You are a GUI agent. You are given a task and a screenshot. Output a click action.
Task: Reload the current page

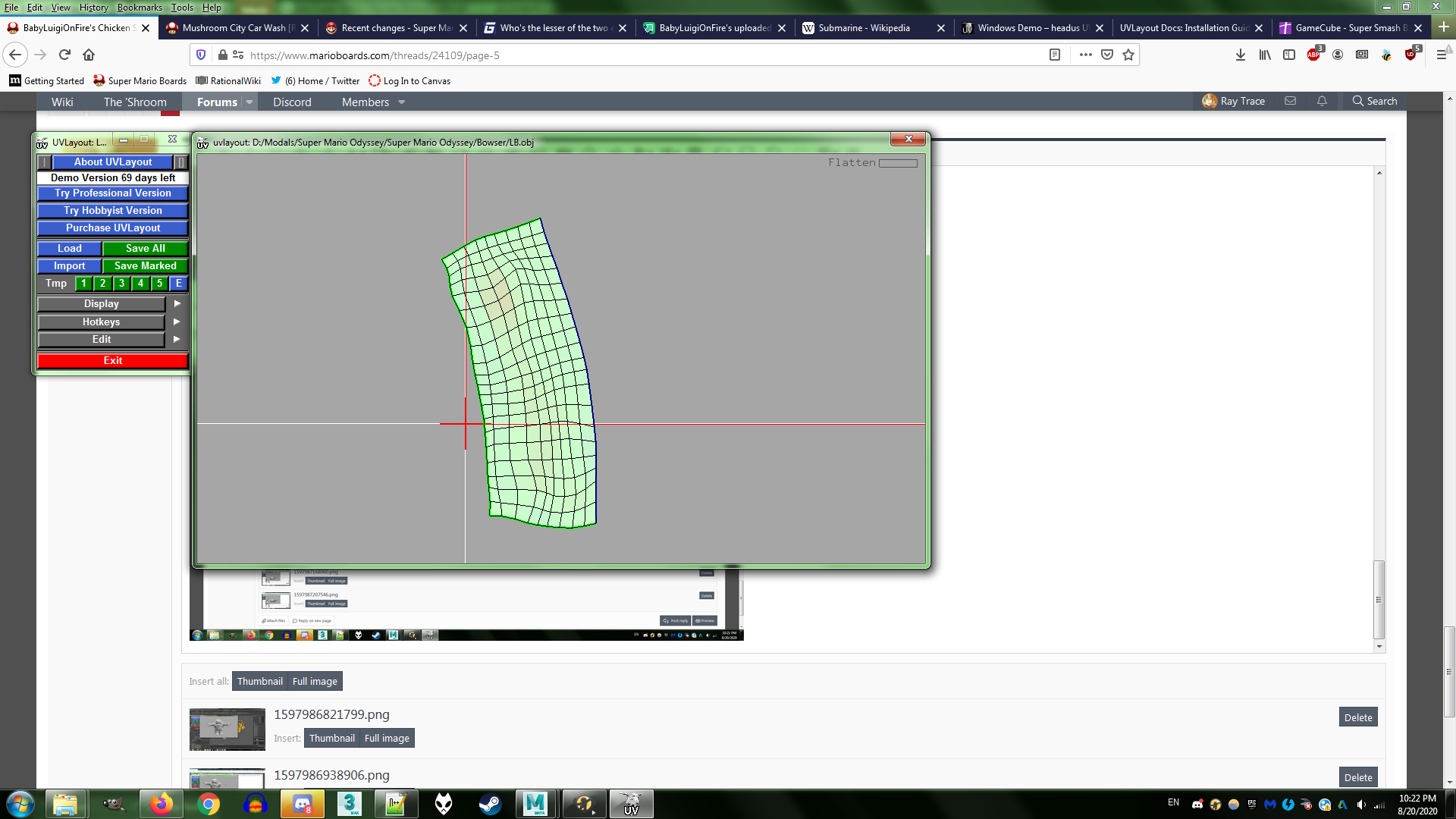[64, 55]
